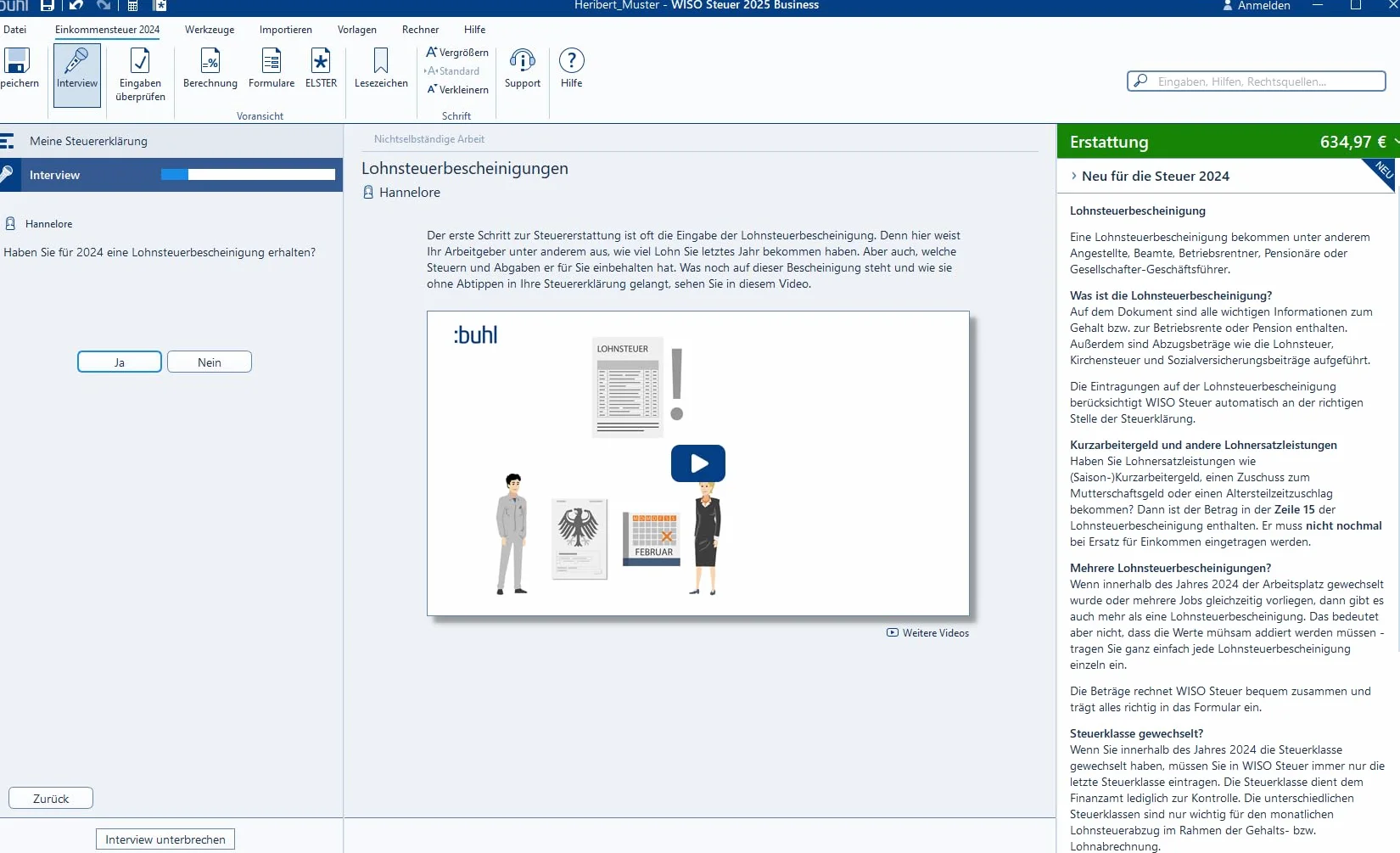
Task: Expand the Erstattung amount dropdown arrow
Action: click(1396, 142)
